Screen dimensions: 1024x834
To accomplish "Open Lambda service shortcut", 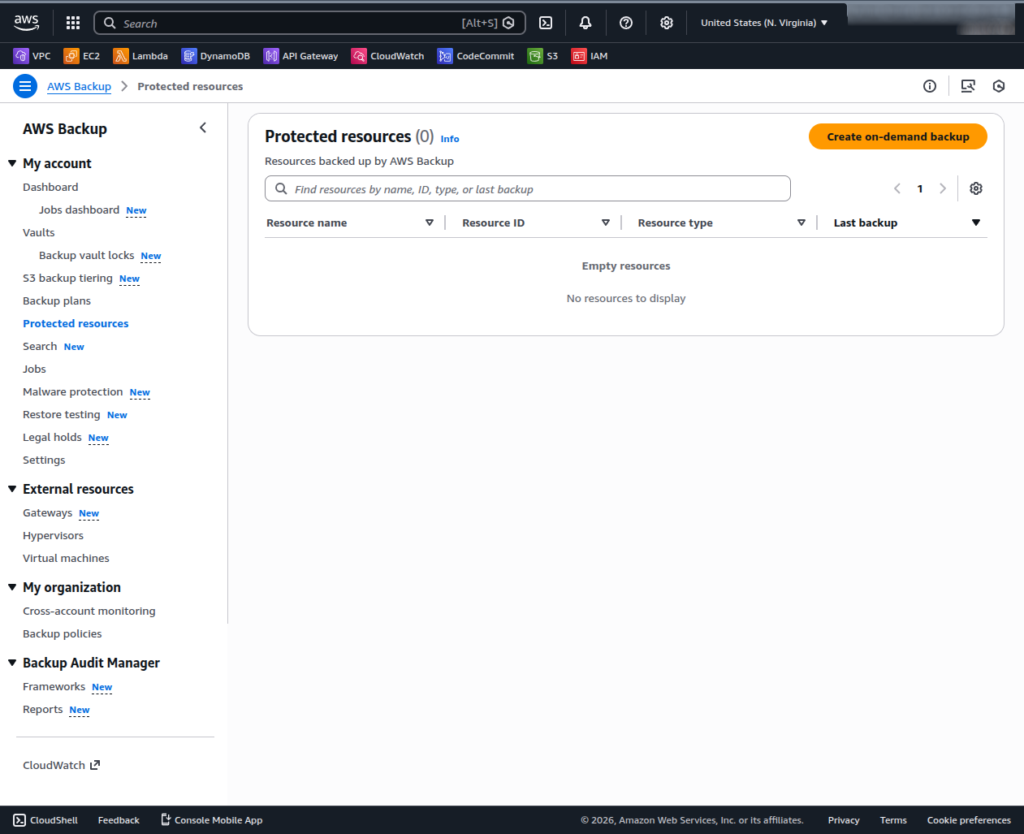I will click(x=140, y=56).
